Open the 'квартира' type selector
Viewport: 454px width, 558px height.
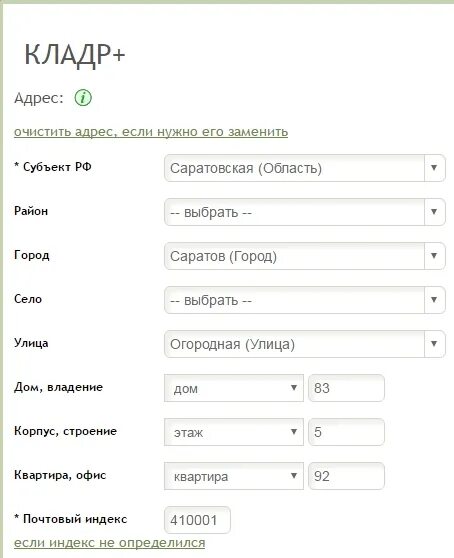click(234, 476)
